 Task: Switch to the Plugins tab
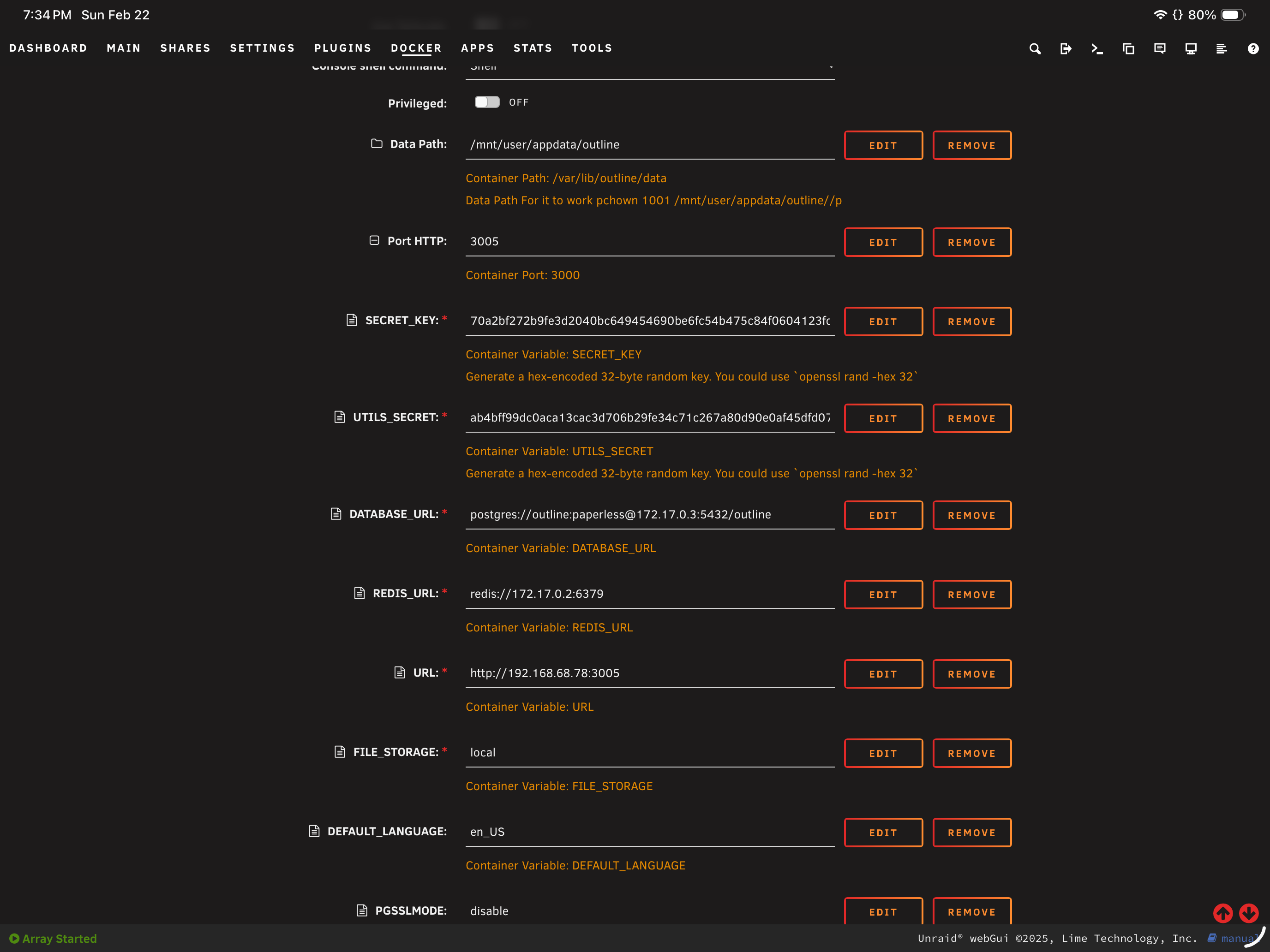343,48
